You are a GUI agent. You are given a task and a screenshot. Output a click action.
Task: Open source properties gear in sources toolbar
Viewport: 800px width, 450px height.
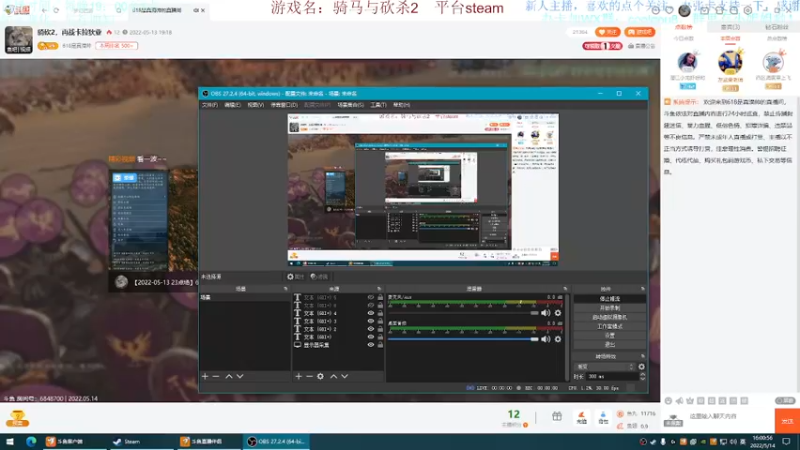click(320, 377)
